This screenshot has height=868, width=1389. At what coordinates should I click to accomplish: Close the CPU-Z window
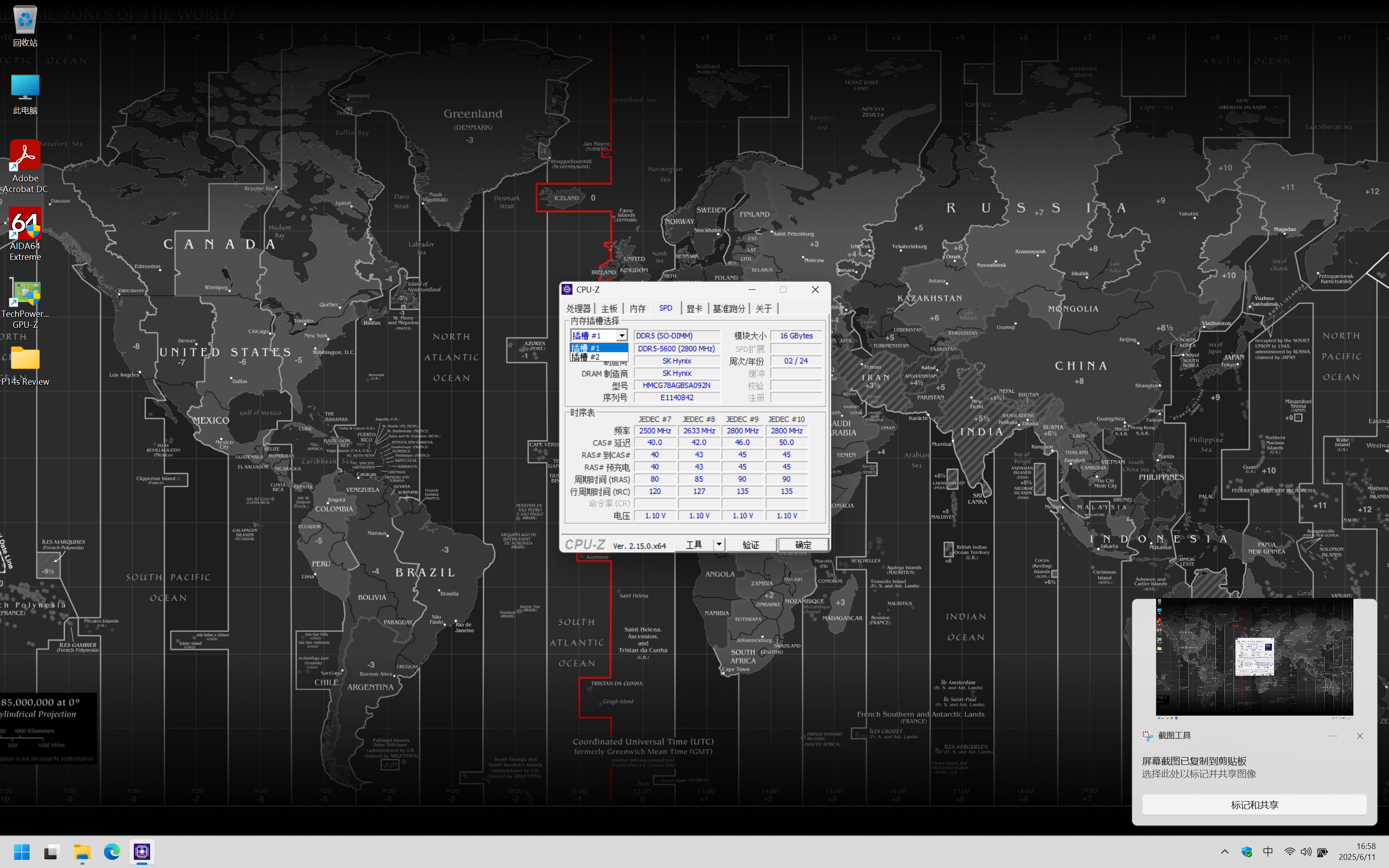[815, 289]
